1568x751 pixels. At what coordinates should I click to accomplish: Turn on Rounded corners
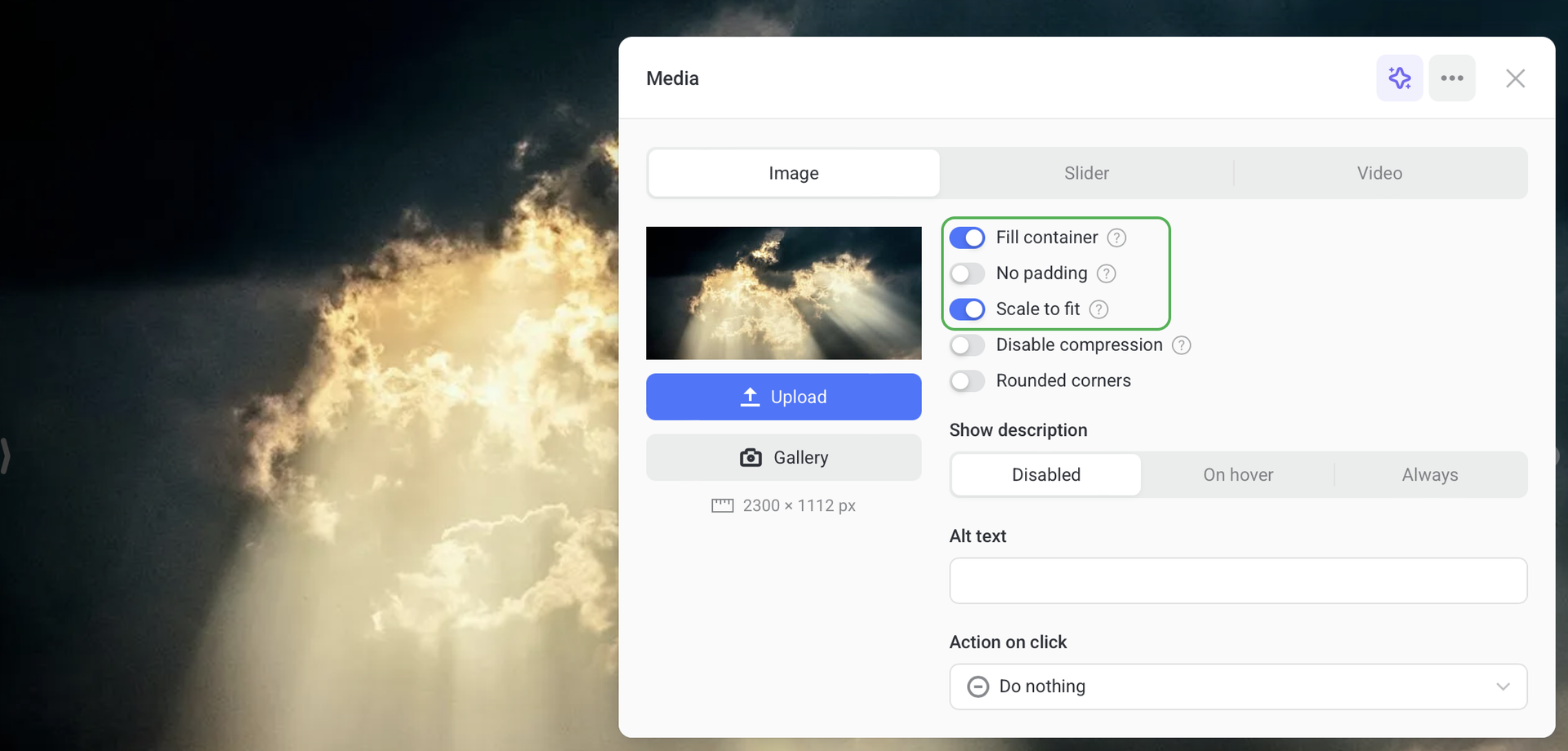coord(967,381)
